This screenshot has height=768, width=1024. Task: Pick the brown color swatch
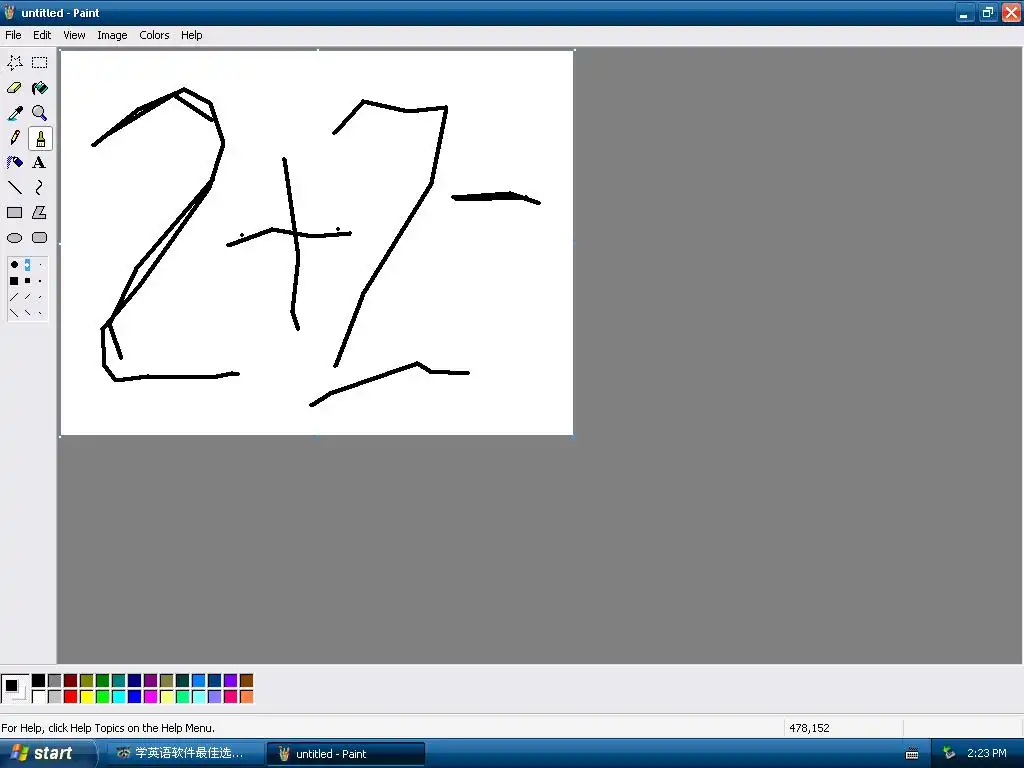246,680
